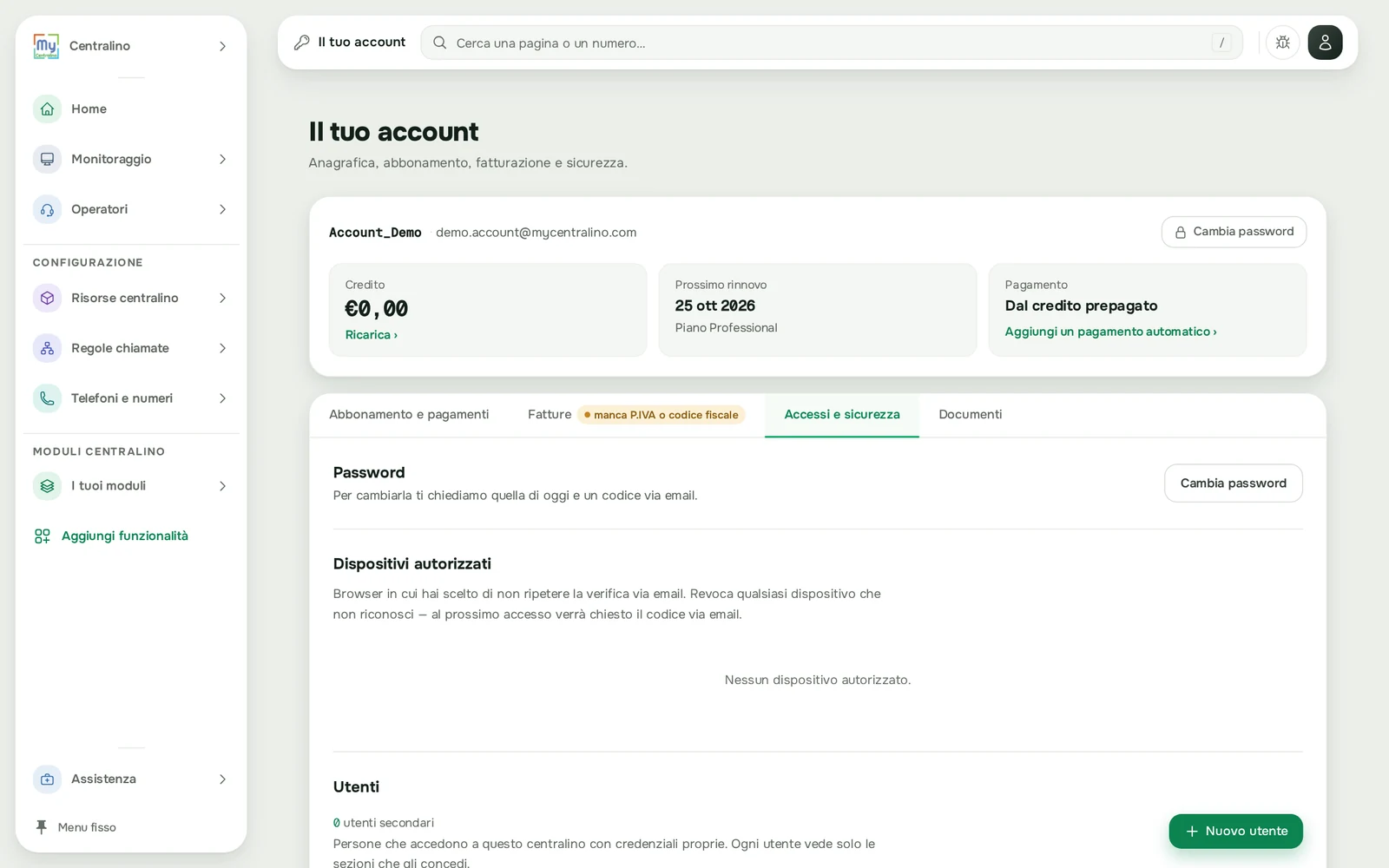Expand the Monitoraggio submenu arrow
Viewport: 1389px width, 868px height.
222,160
